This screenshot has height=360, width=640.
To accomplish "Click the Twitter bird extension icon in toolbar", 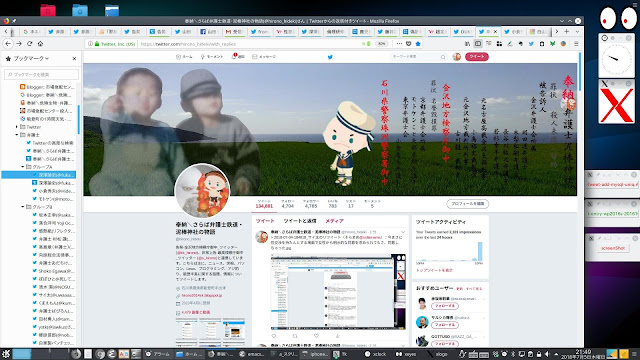I will [531, 44].
